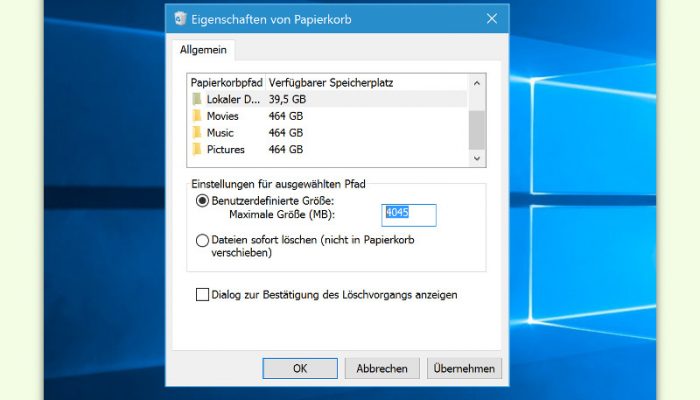Viewport: 700px width, 400px height.
Task: Select the Music row name
Action: pyautogui.click(x=220, y=133)
